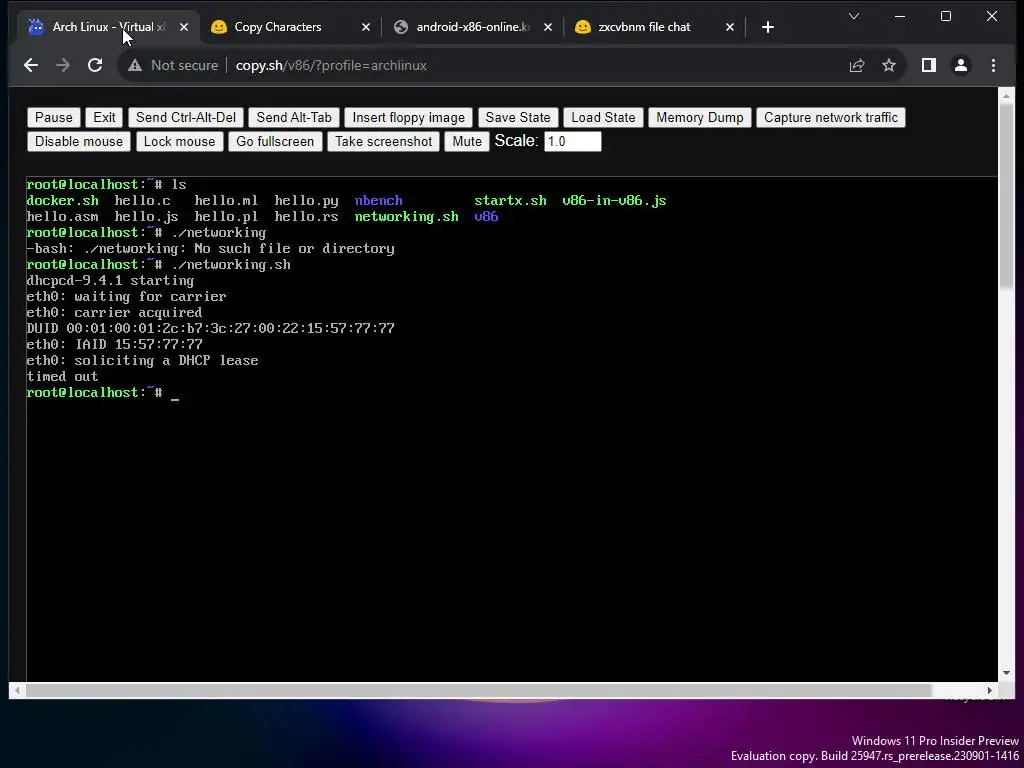
Task: Click v86-in-v86.js in the listing
Action: click(x=614, y=200)
